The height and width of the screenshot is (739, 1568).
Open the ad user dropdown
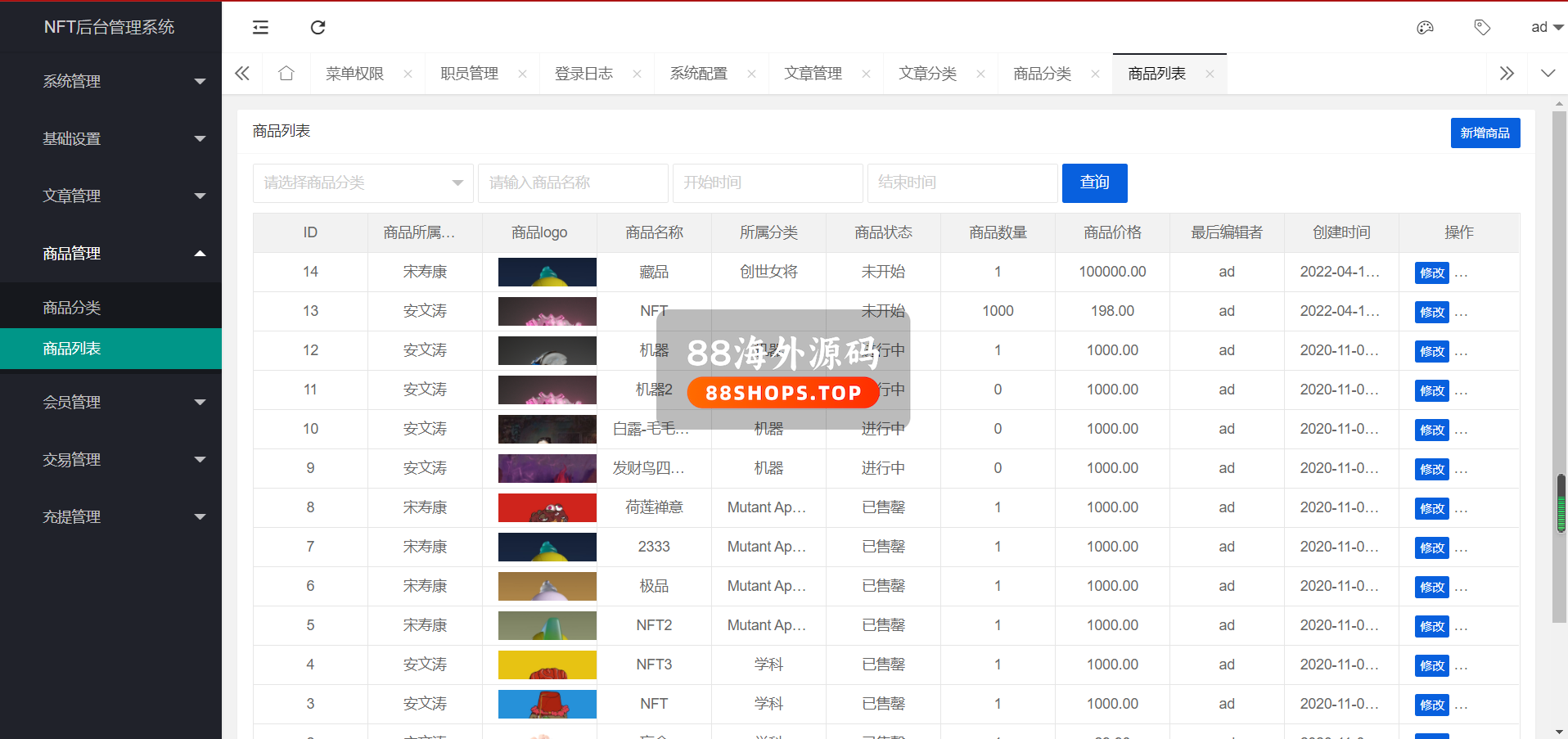coord(1546,28)
